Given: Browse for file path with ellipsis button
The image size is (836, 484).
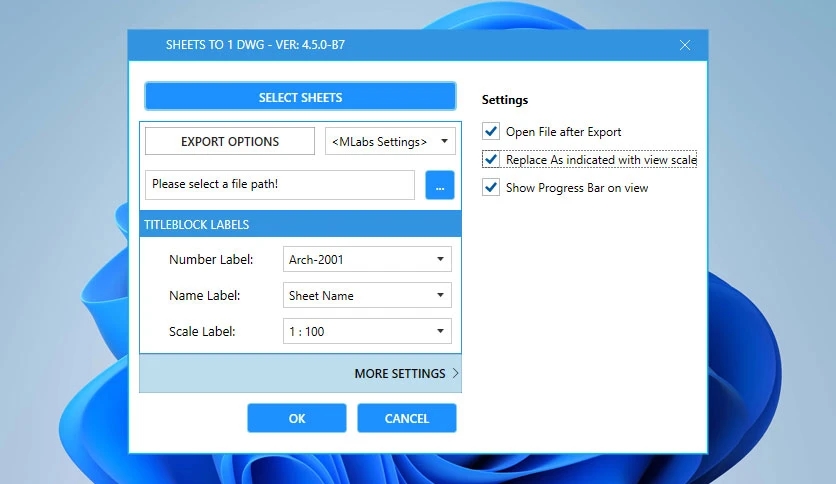Looking at the screenshot, I should [440, 185].
